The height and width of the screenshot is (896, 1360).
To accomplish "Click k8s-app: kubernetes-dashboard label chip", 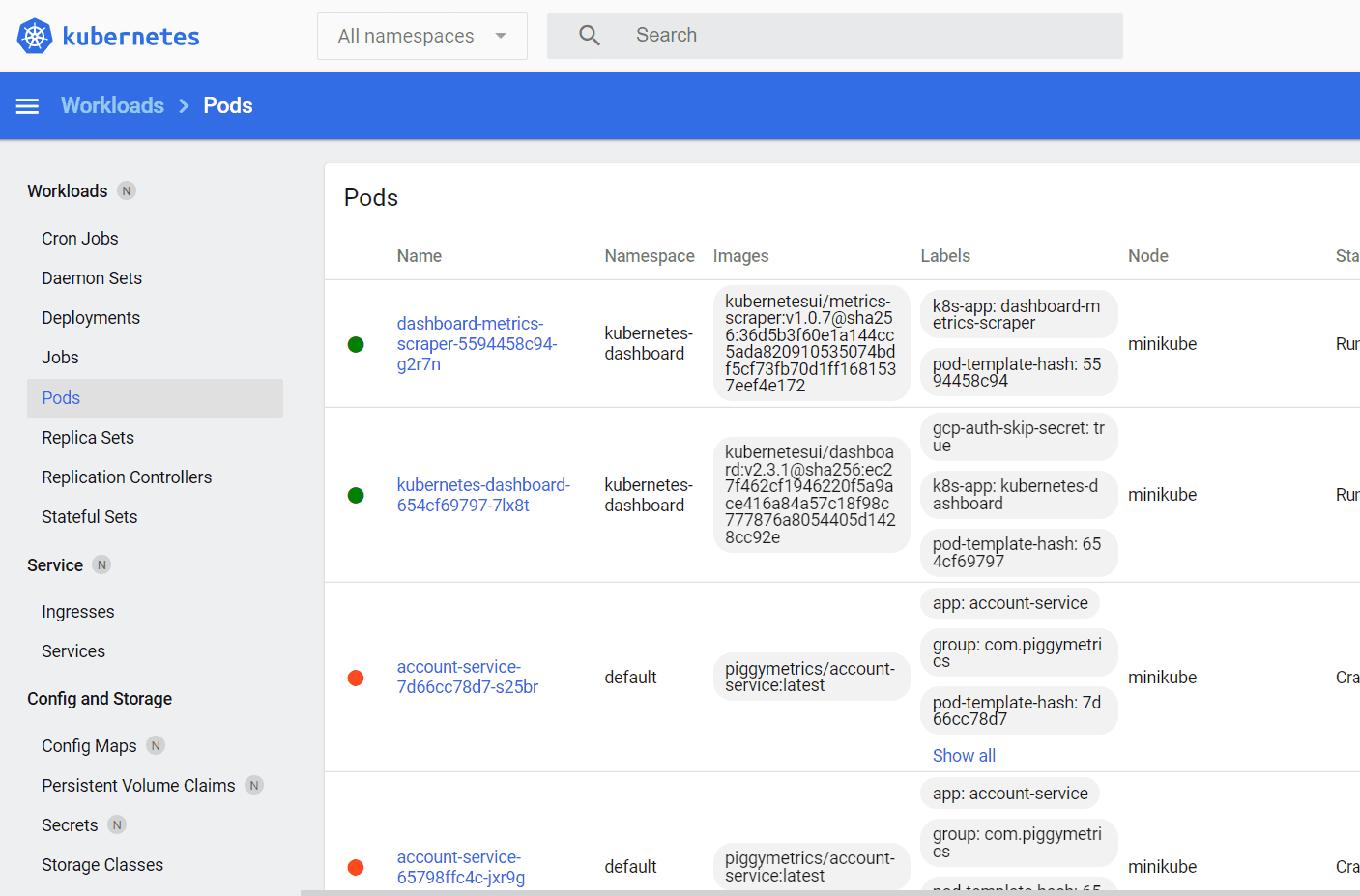I will pyautogui.click(x=1019, y=495).
